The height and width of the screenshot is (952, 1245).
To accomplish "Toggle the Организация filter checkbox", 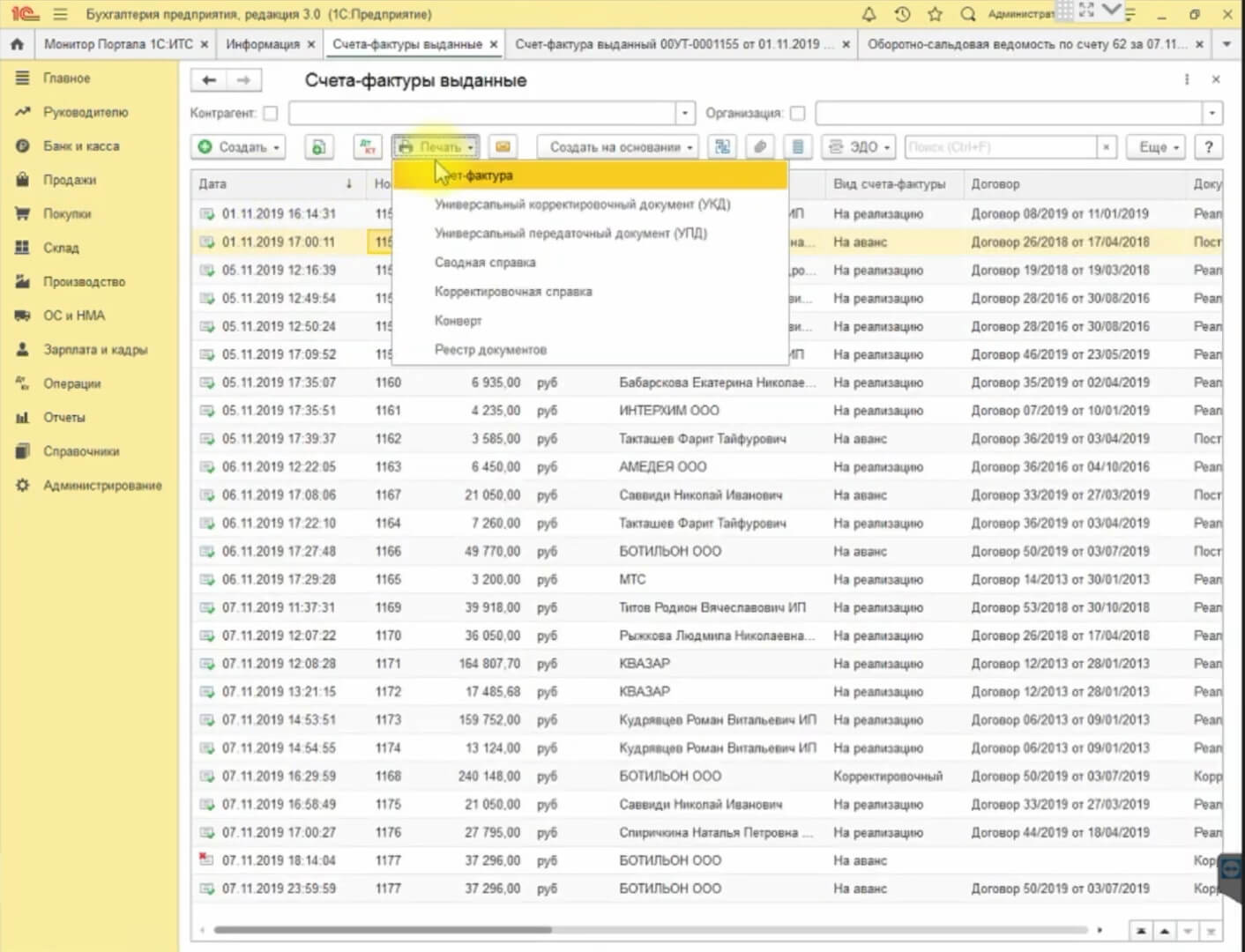I will pos(798,113).
